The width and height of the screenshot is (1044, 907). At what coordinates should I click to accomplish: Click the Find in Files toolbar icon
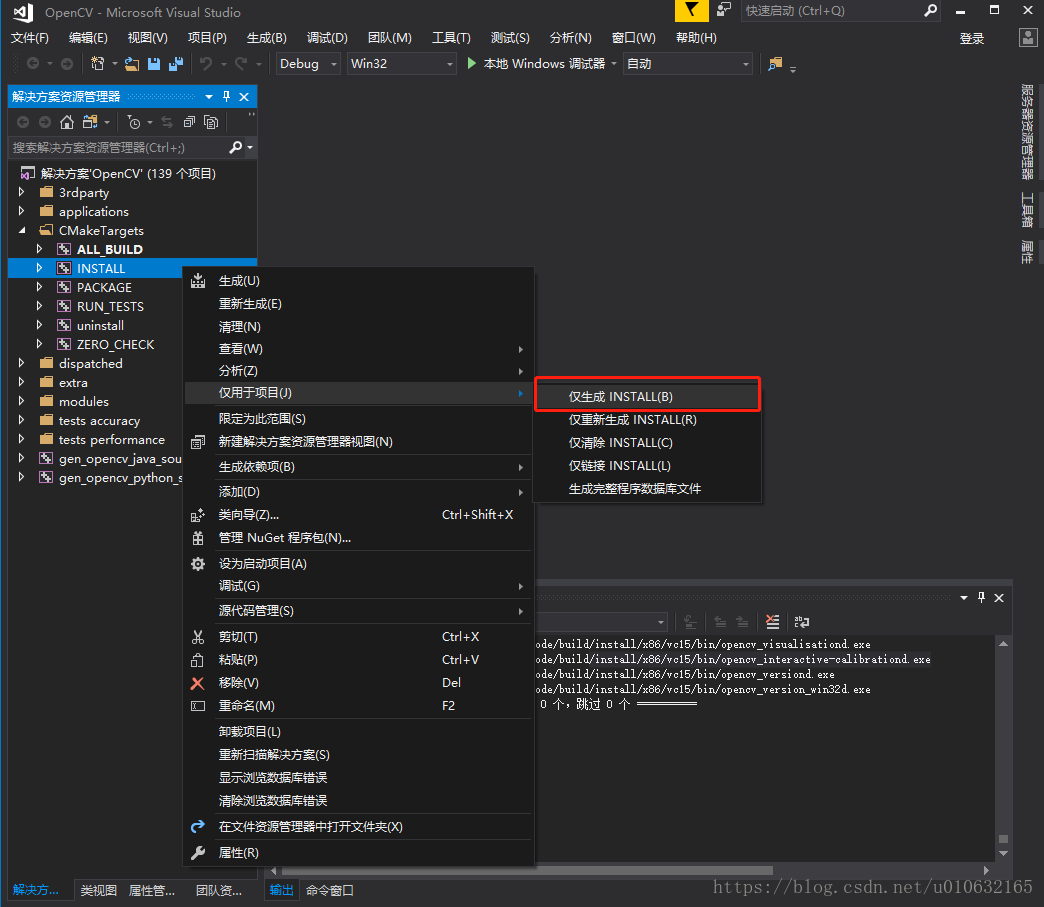(x=775, y=64)
